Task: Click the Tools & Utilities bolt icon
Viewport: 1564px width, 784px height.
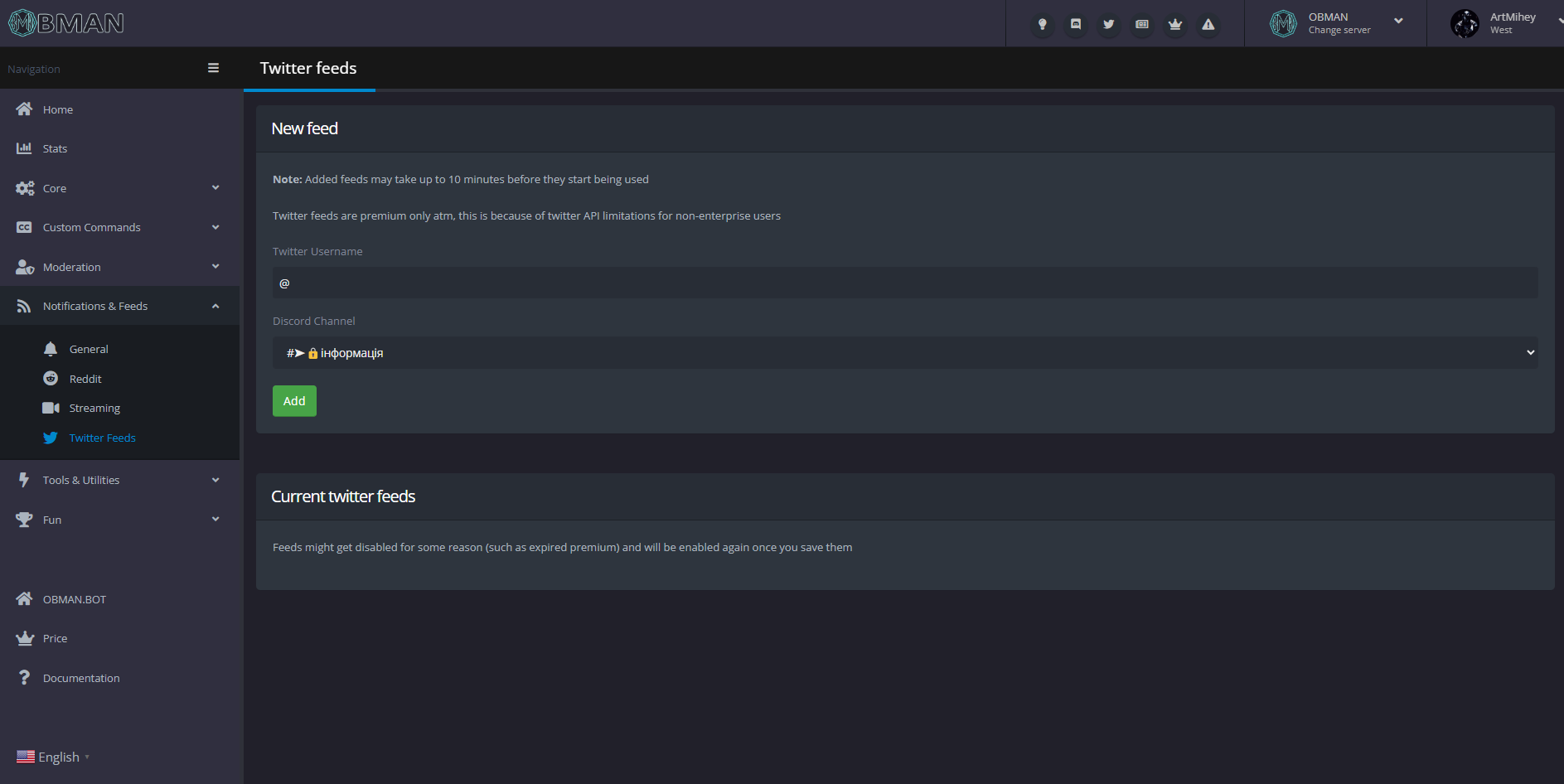Action: (24, 480)
